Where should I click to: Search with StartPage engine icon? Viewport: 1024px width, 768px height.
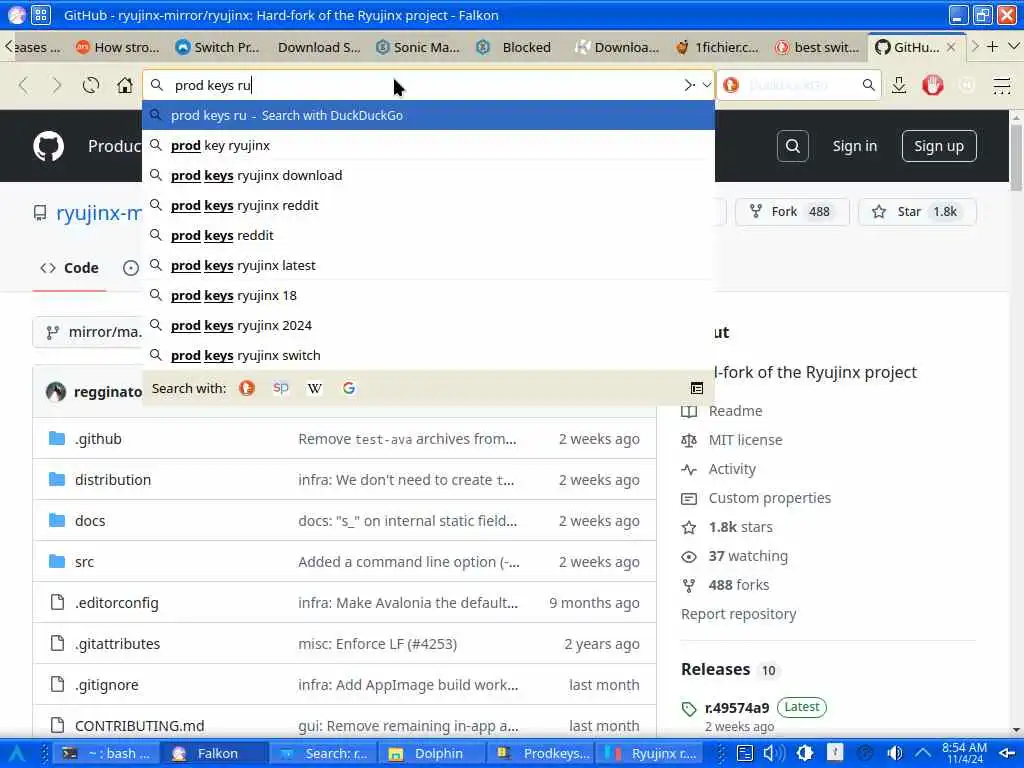coord(281,388)
